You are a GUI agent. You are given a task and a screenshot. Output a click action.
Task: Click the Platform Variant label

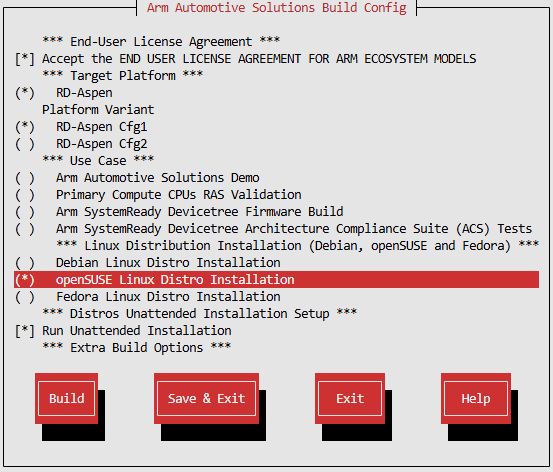click(98, 110)
